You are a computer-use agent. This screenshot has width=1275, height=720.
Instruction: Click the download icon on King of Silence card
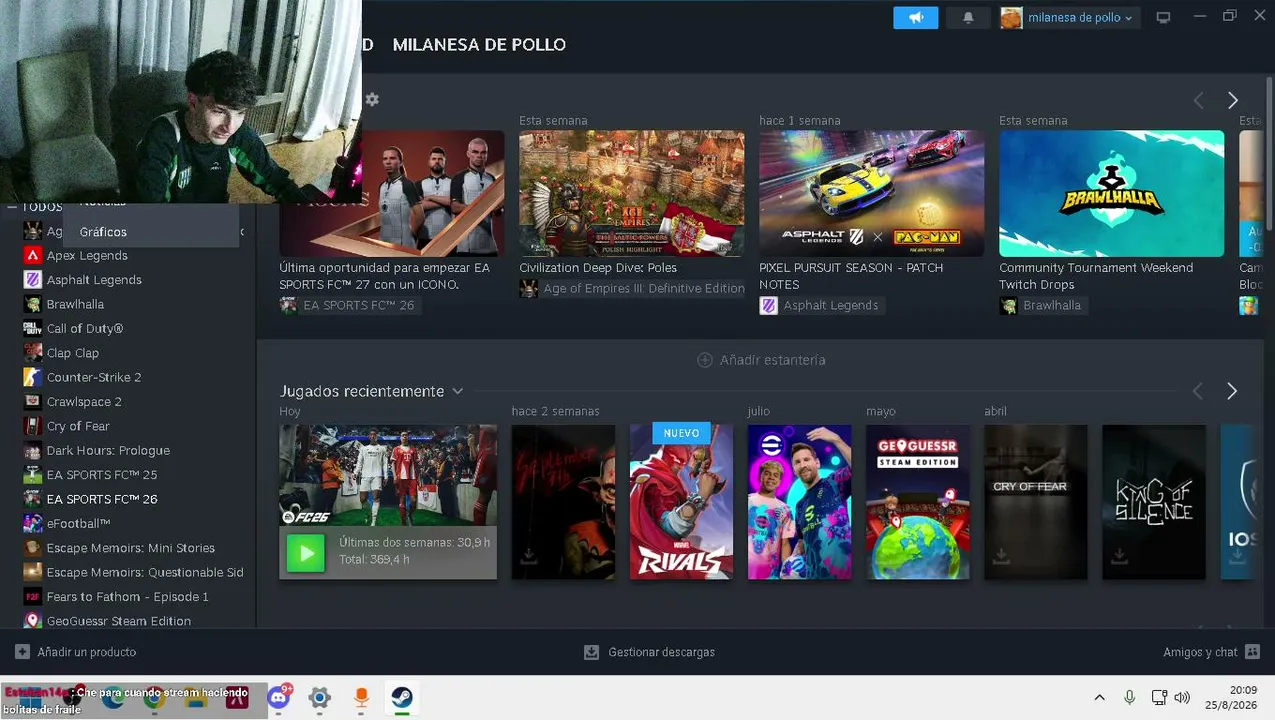(1118, 556)
